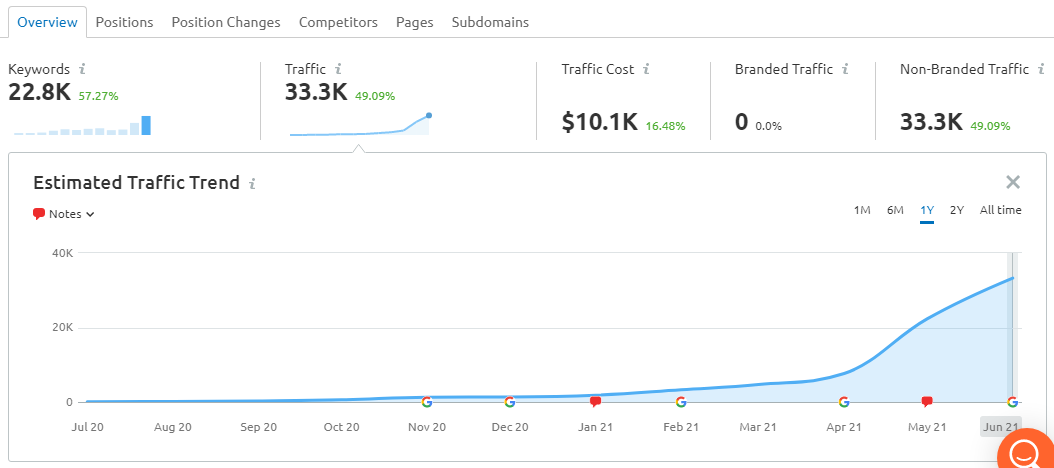This screenshot has height=468, width=1054.
Task: Click the Google update marker at Nov 20
Action: (x=426, y=402)
